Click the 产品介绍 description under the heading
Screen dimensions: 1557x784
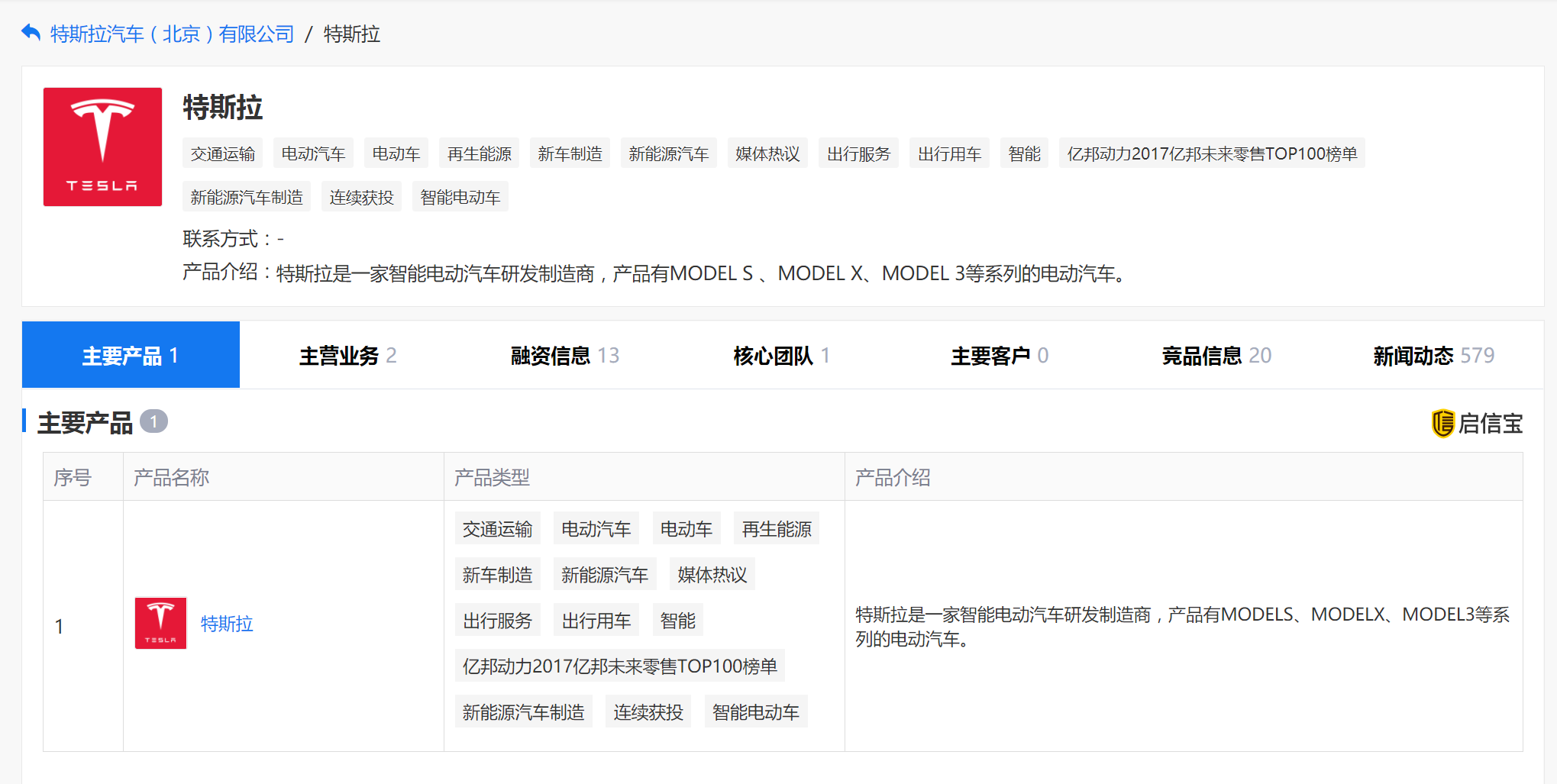point(656,273)
